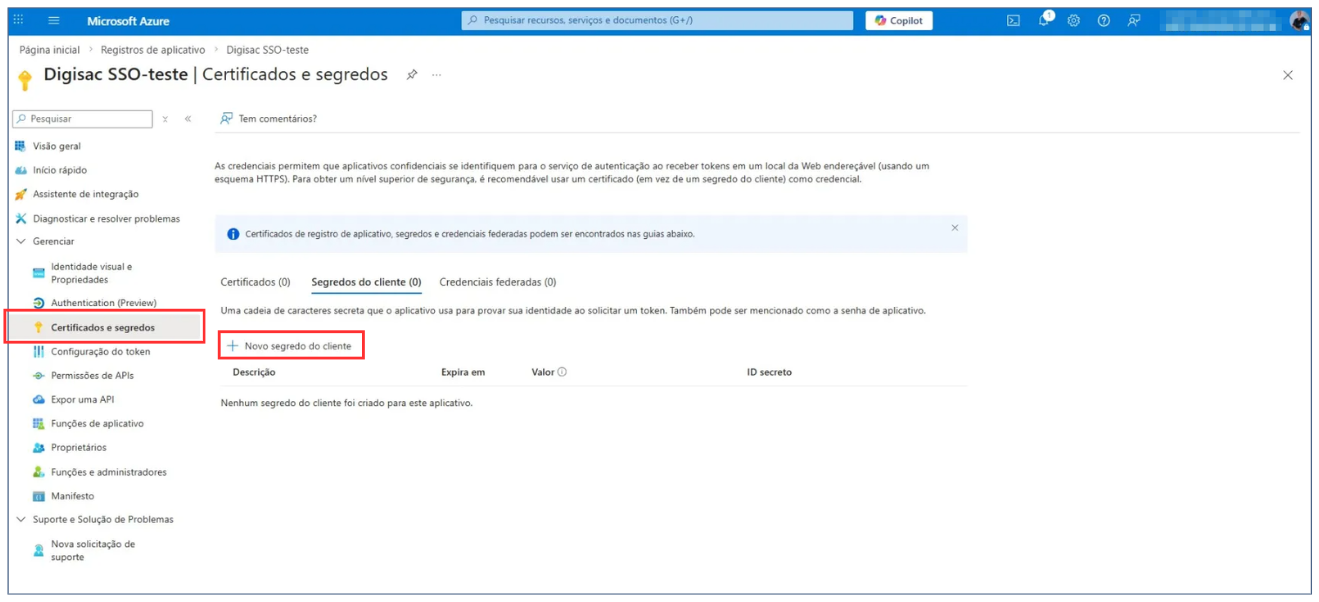The height and width of the screenshot is (602, 1319).
Task: Click the top resource search field
Action: (x=657, y=21)
